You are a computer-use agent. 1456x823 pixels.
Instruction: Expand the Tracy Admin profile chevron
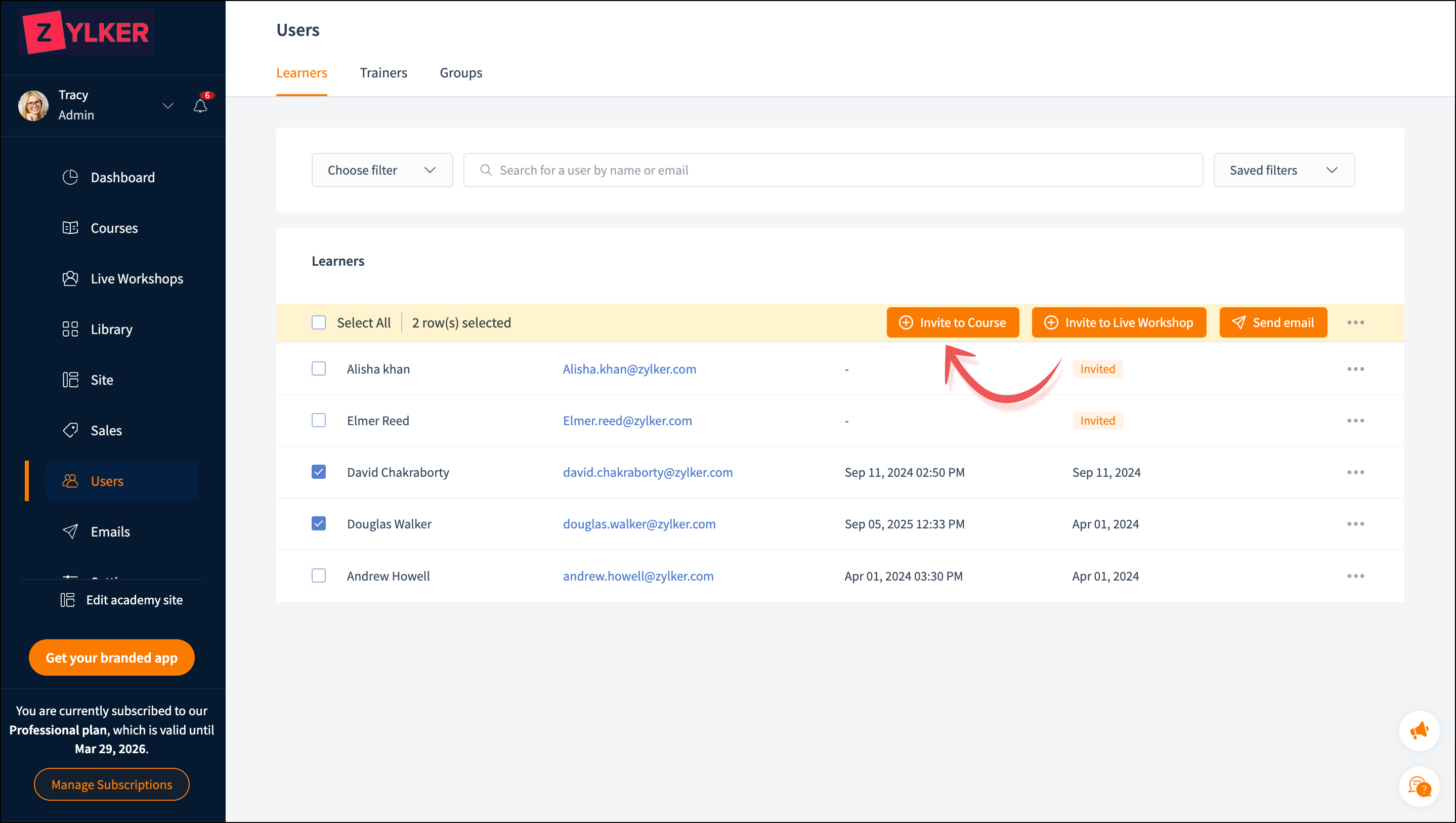coord(168,106)
